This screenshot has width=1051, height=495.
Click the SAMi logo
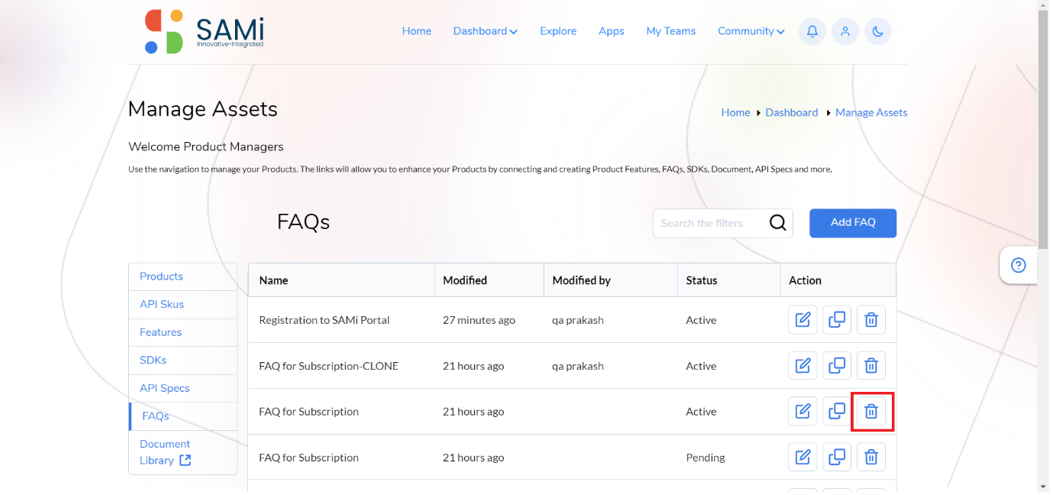tap(204, 32)
